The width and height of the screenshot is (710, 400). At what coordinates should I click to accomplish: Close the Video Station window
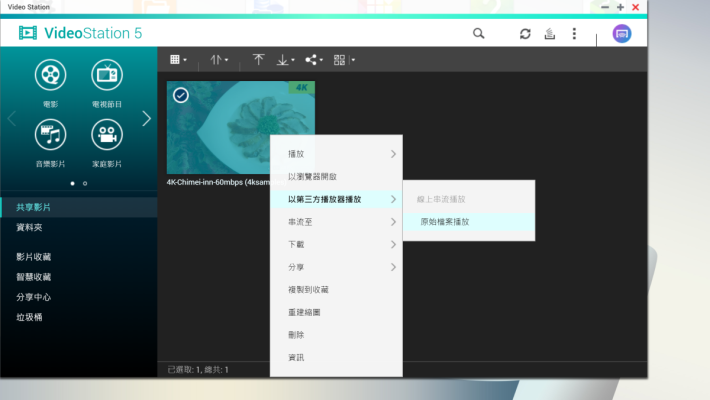[x=636, y=7]
